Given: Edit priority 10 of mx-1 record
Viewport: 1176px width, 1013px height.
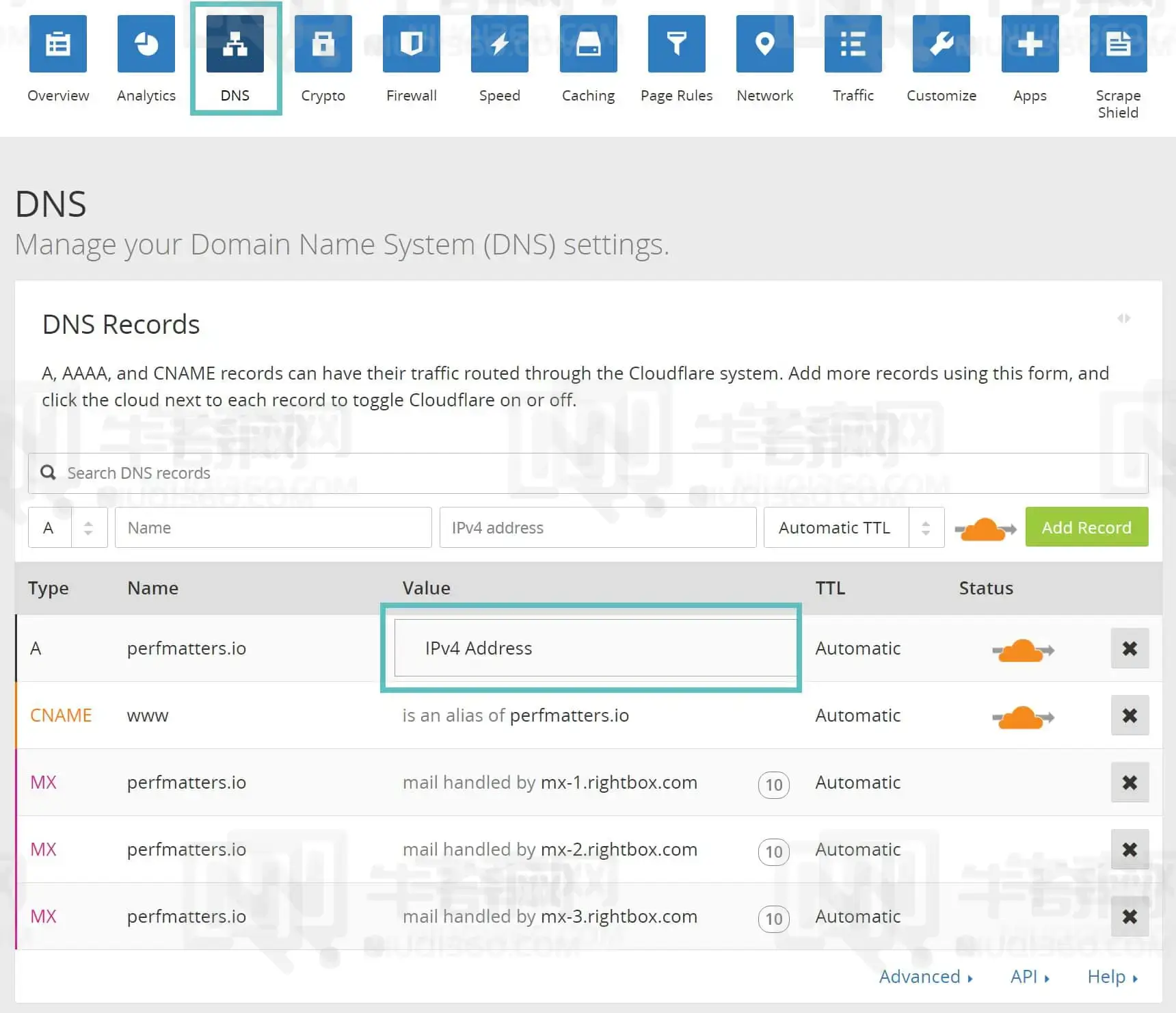Looking at the screenshot, I should (774, 785).
